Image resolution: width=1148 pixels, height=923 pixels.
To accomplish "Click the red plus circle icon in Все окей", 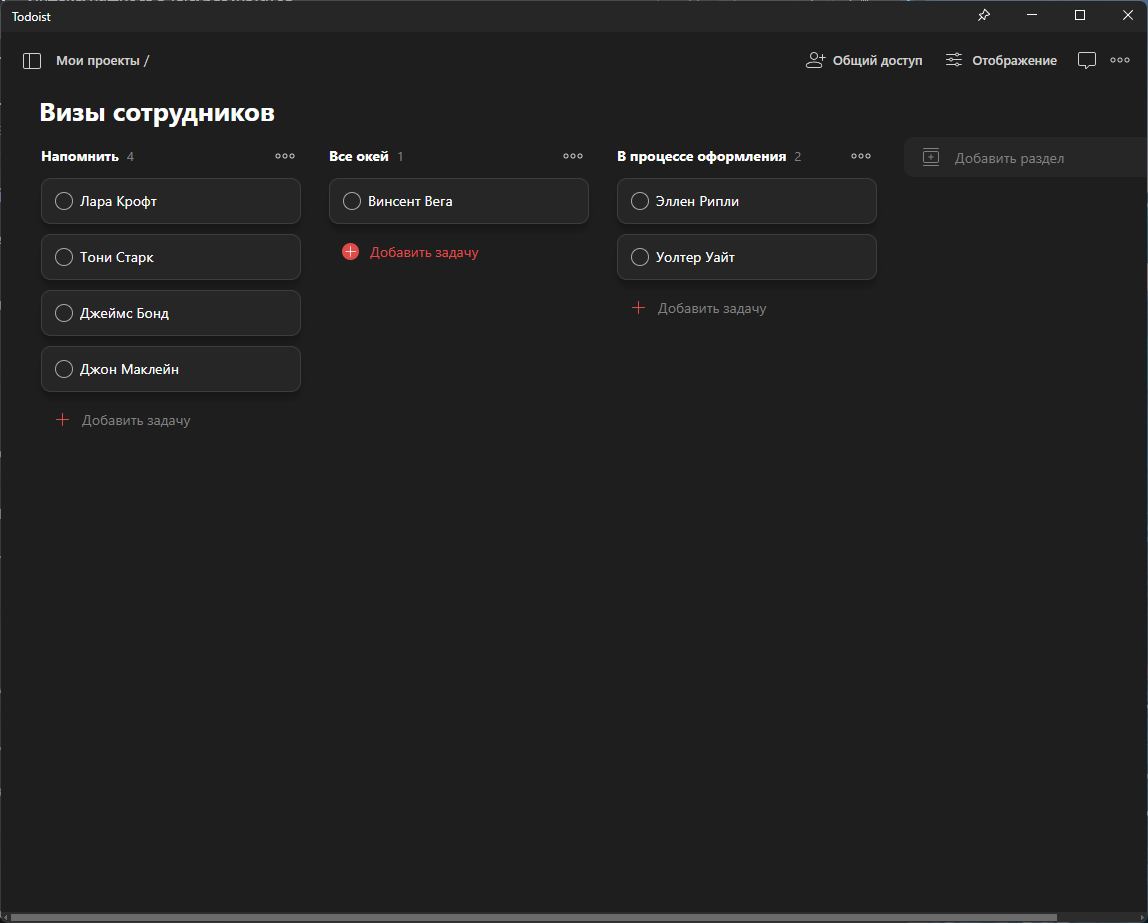I will 351,252.
